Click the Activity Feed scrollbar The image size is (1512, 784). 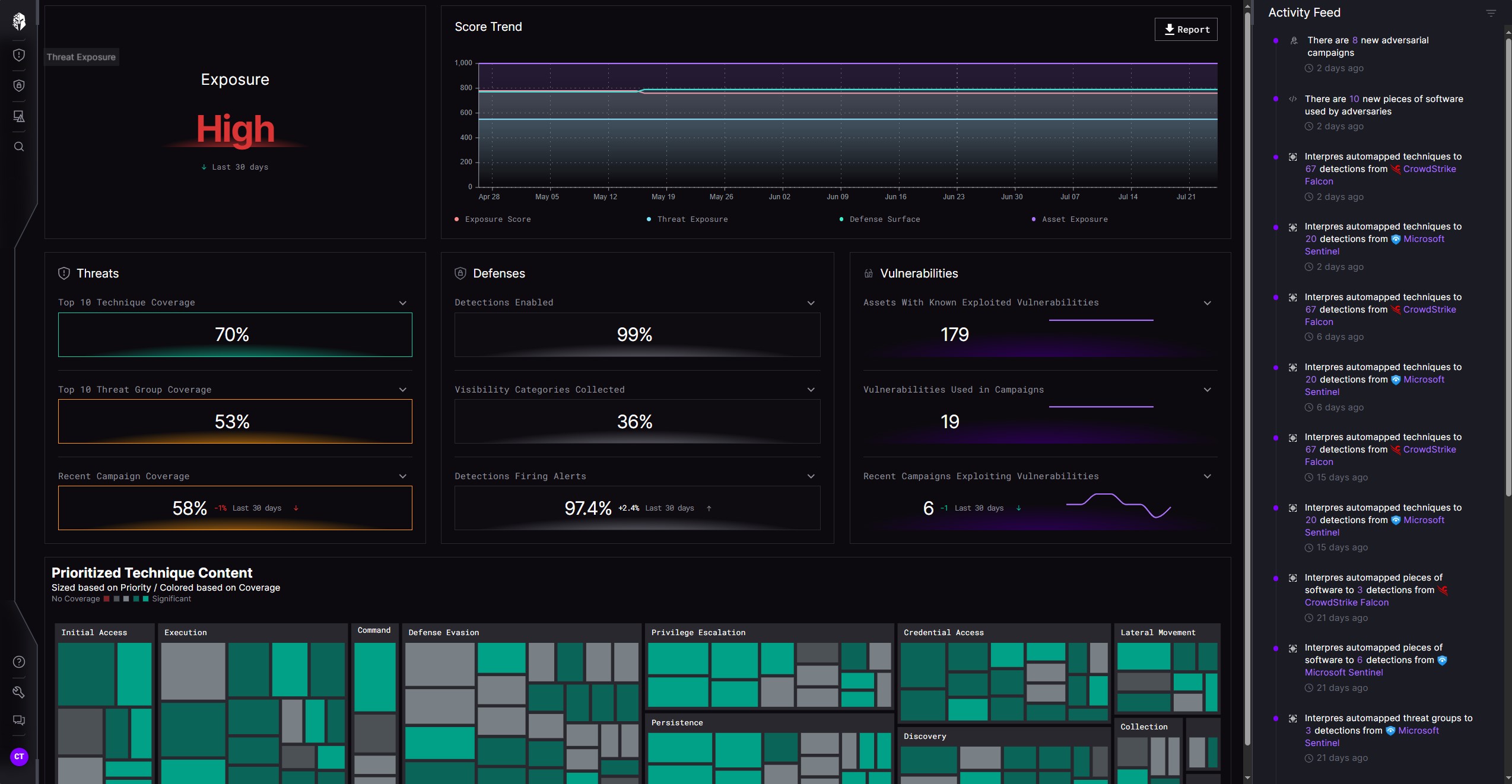coord(1508,267)
